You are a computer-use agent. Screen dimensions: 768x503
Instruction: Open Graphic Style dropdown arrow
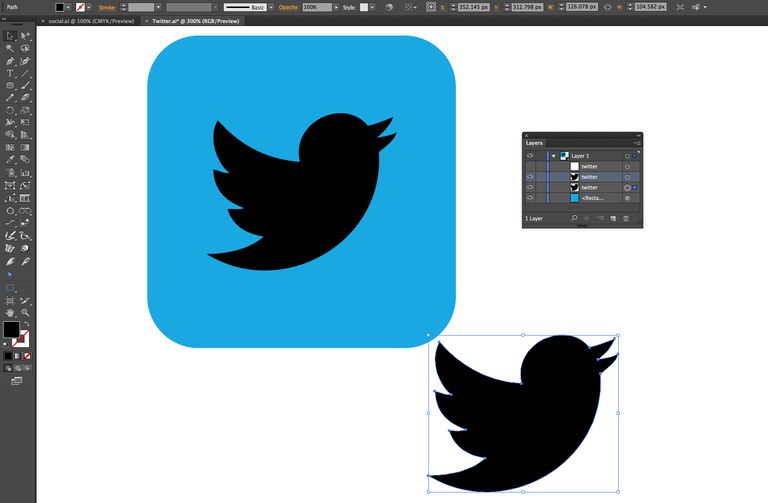pos(373,7)
